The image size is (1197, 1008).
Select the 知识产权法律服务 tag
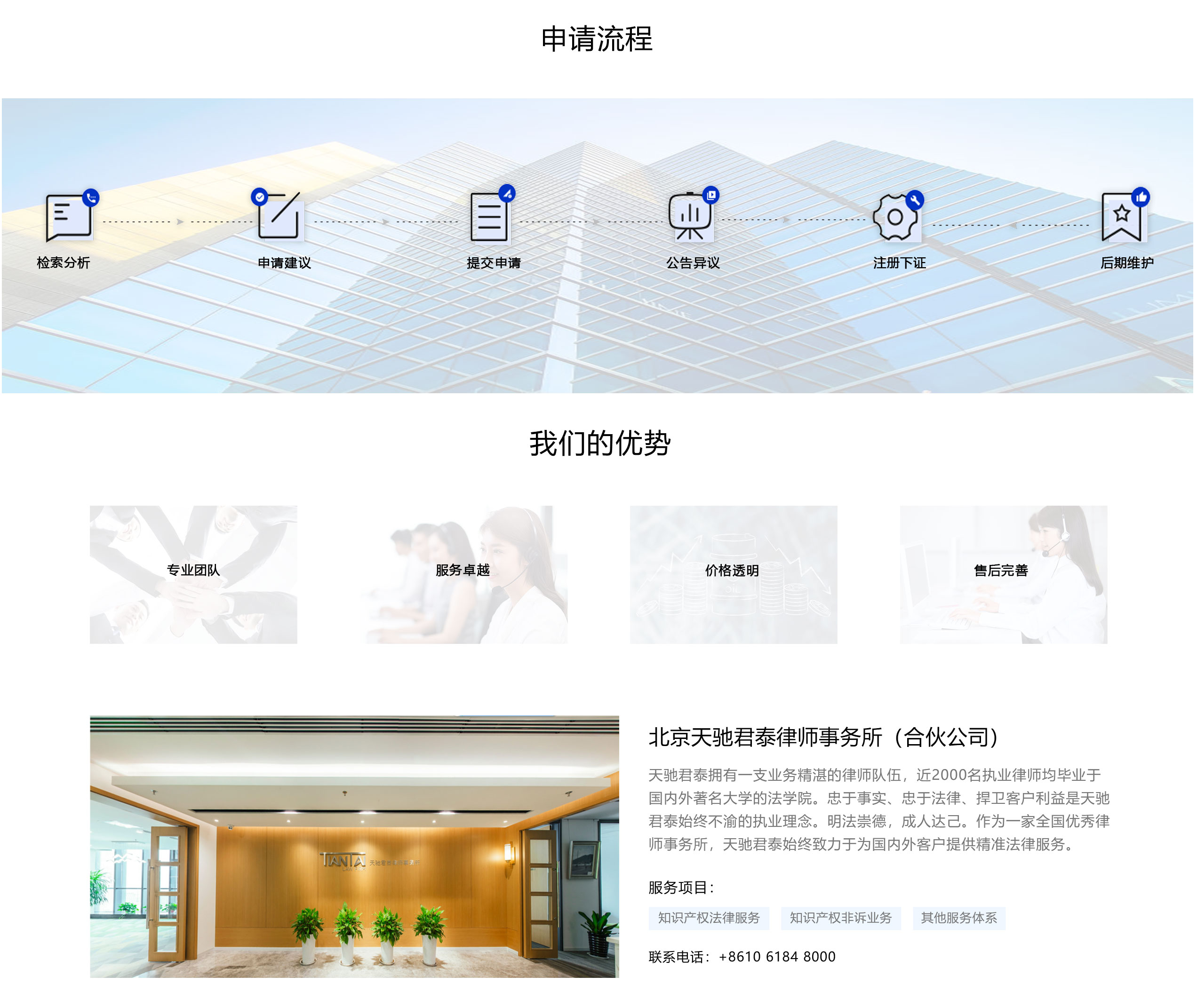pos(710,919)
